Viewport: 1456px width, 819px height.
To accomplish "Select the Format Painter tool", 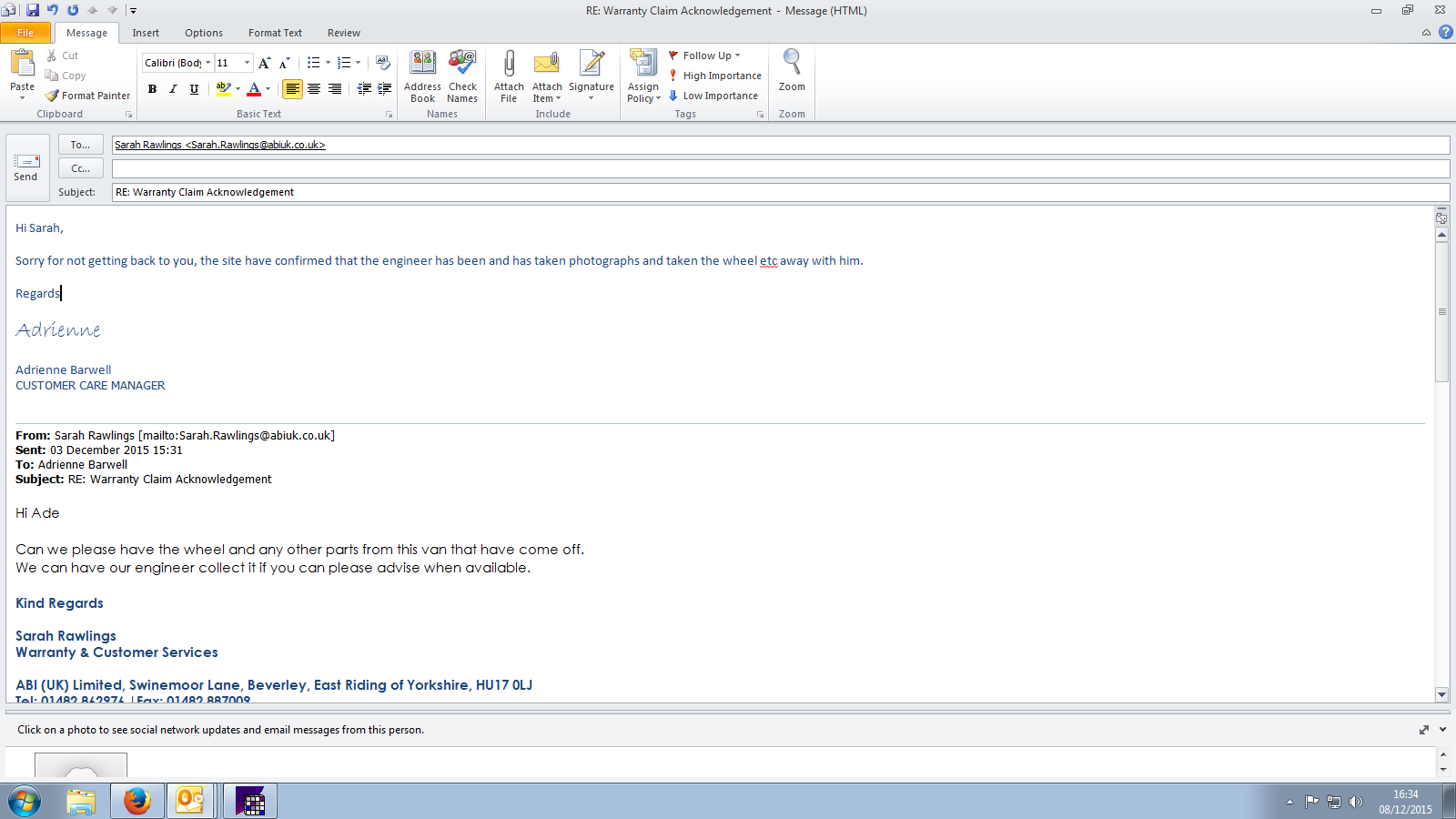I will (88, 96).
